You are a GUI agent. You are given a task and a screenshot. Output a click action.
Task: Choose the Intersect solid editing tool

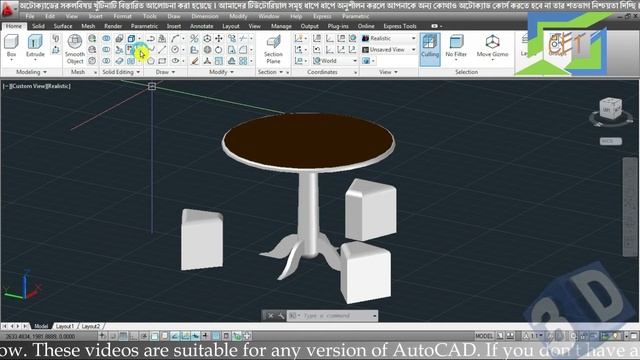[x=106, y=61]
